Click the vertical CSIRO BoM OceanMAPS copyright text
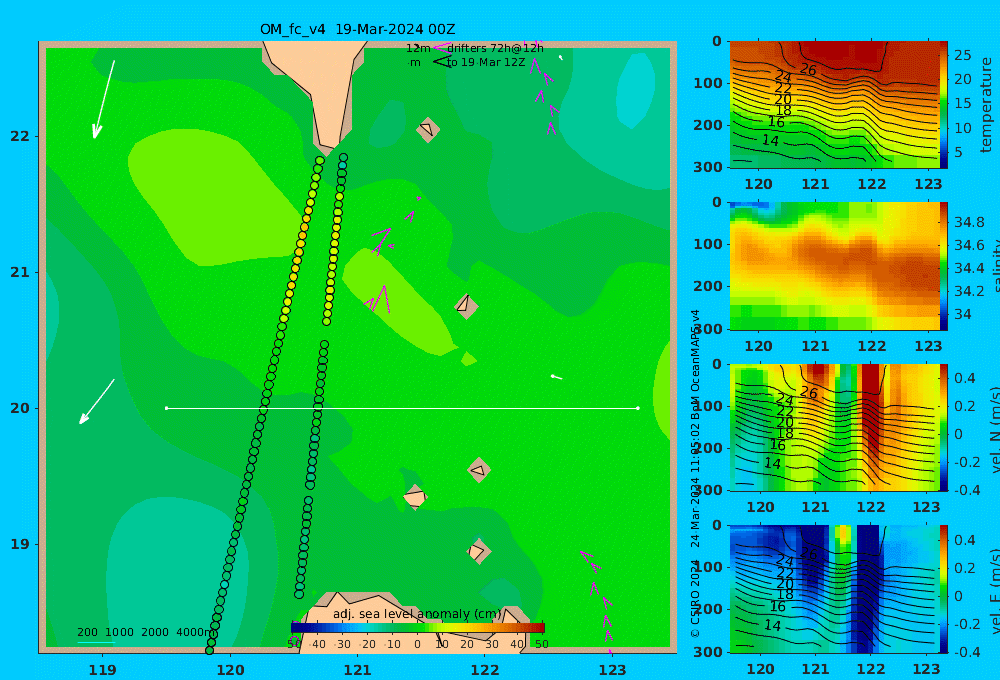 coord(695,473)
